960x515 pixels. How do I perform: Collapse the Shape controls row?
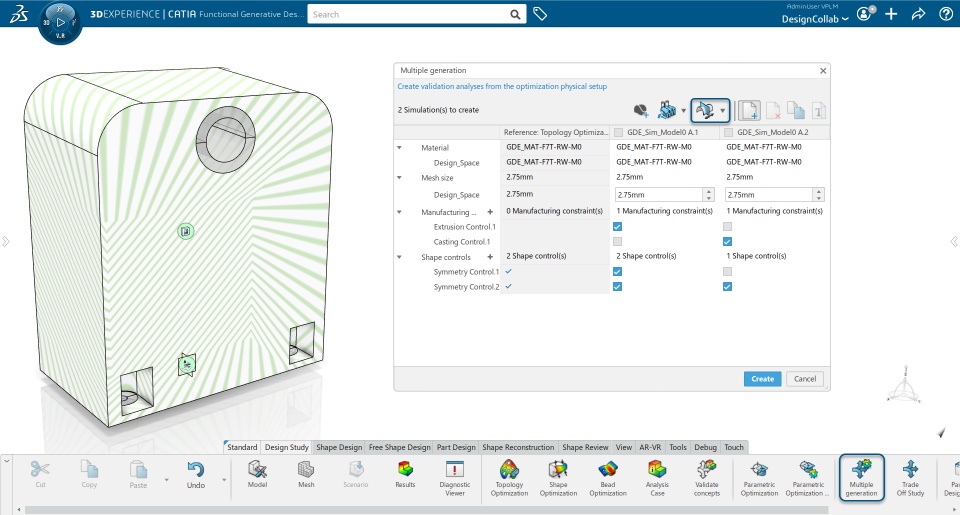pyautogui.click(x=399, y=257)
